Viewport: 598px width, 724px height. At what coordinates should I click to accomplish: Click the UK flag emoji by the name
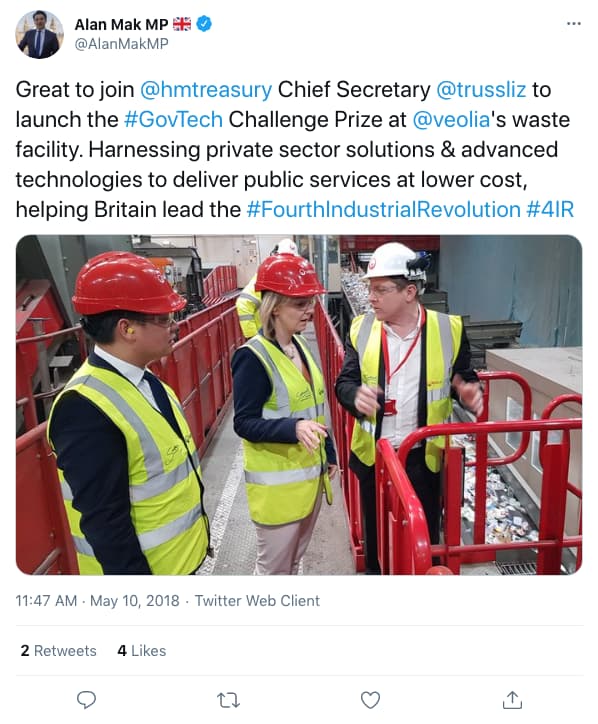(x=181, y=24)
